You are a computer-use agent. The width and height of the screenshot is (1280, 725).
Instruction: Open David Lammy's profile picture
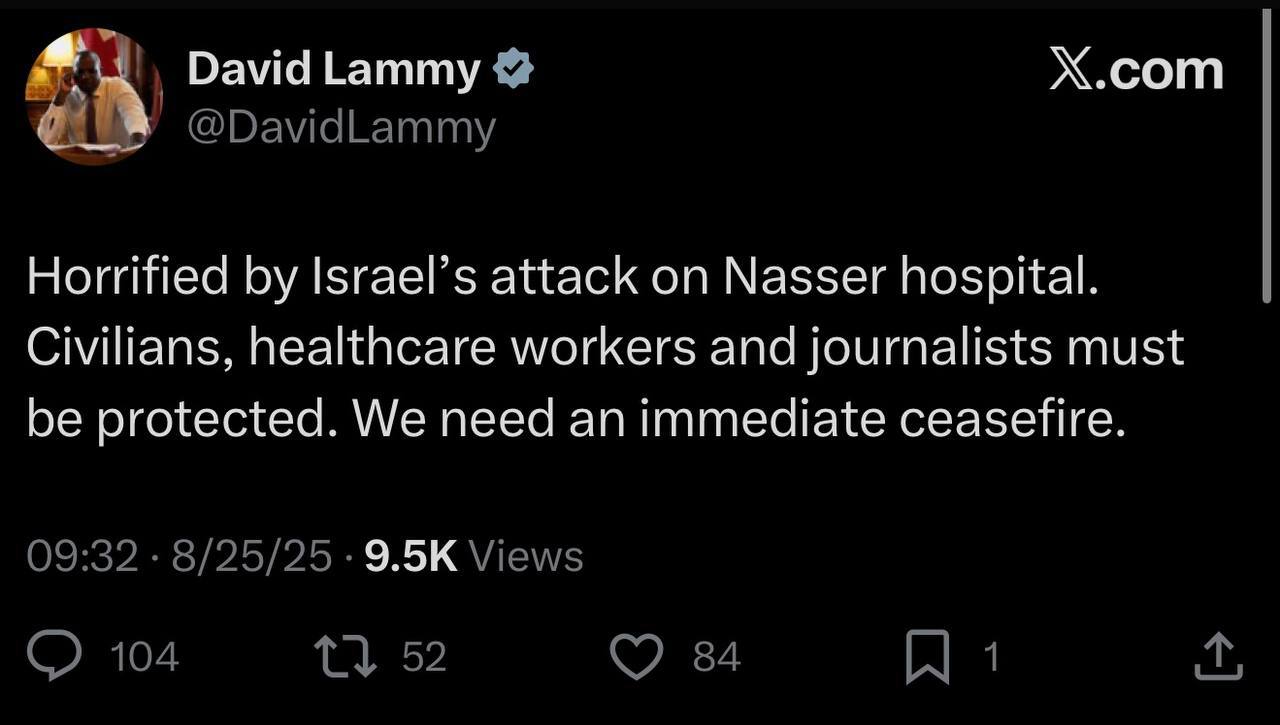pos(93,97)
